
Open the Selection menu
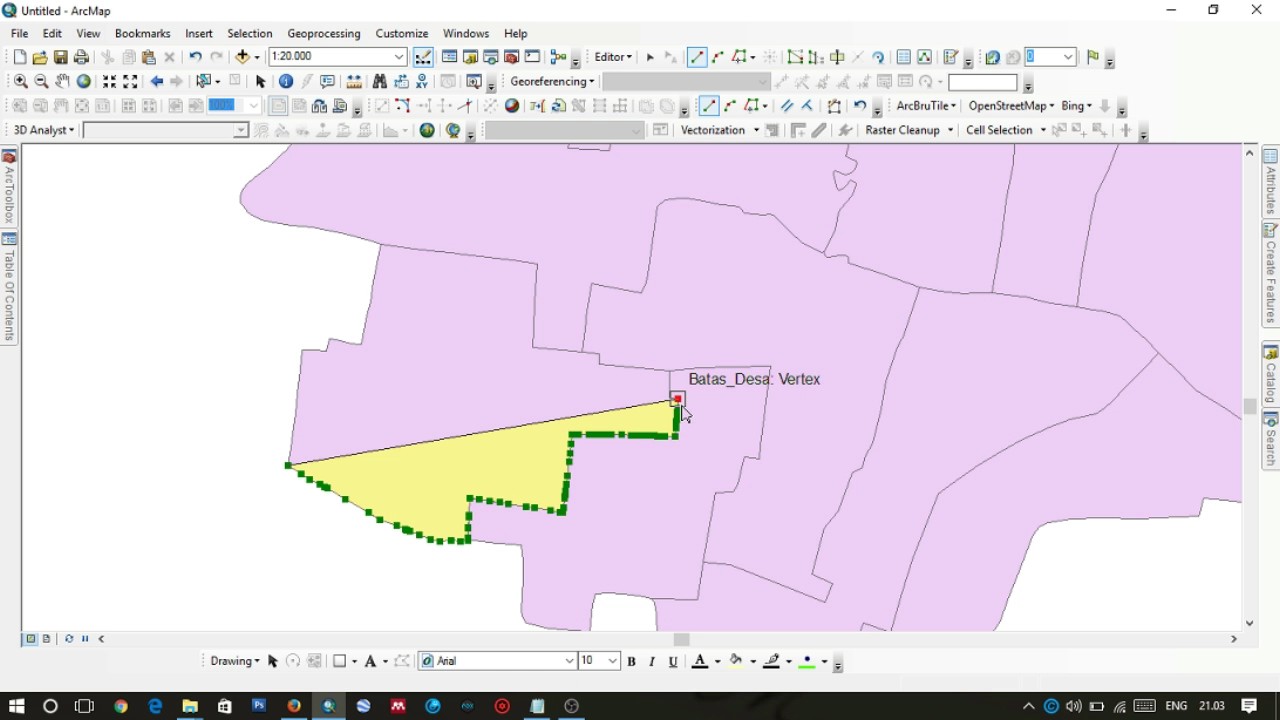coord(250,33)
